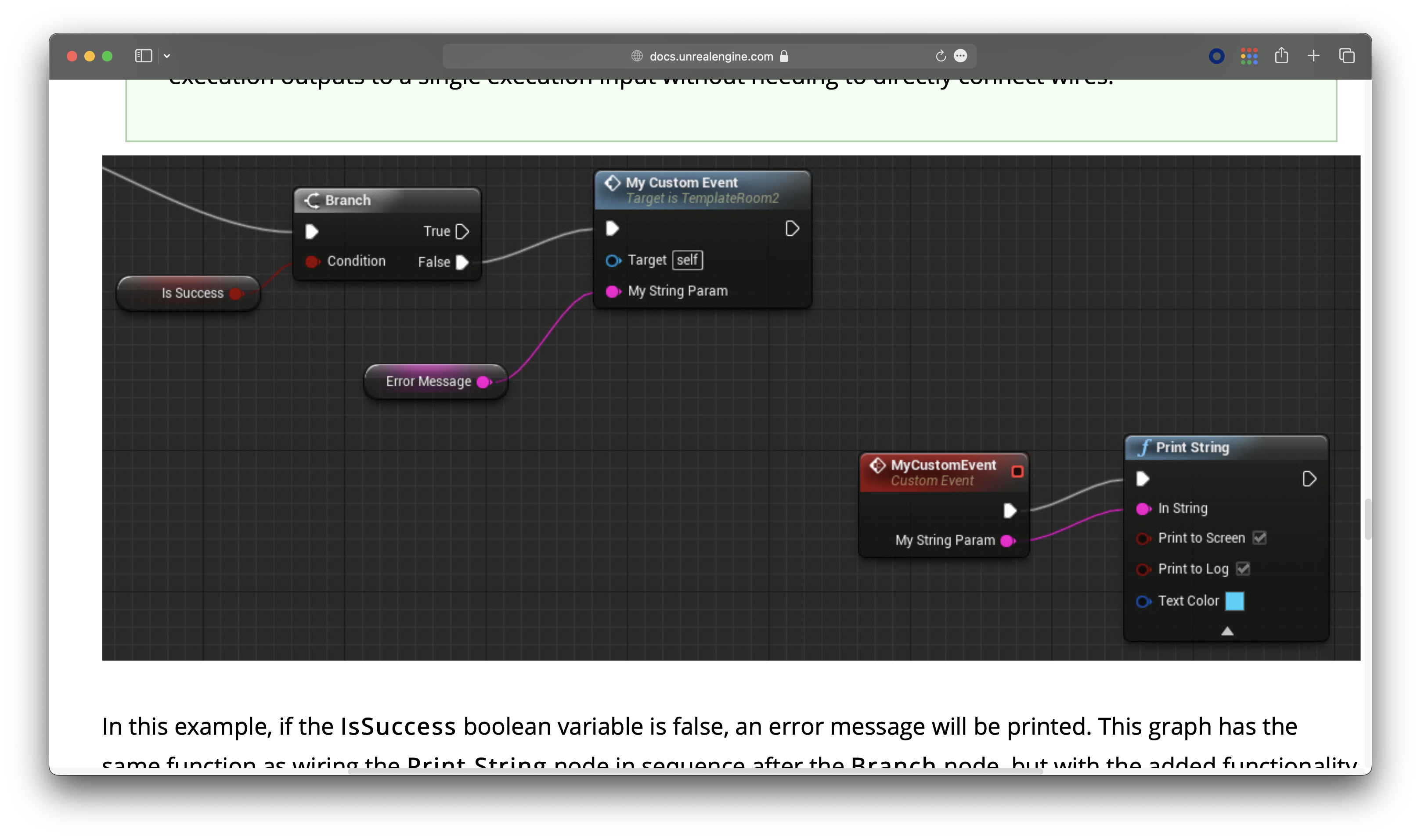Click the blue circle extension icon
The height and width of the screenshot is (840, 1421).
point(1216,56)
